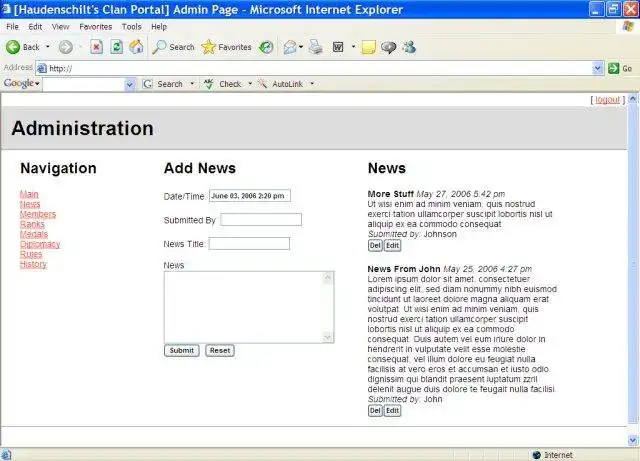Viewport: 640px width, 461px height.
Task: Go to the Home page icon
Action: 136,47
